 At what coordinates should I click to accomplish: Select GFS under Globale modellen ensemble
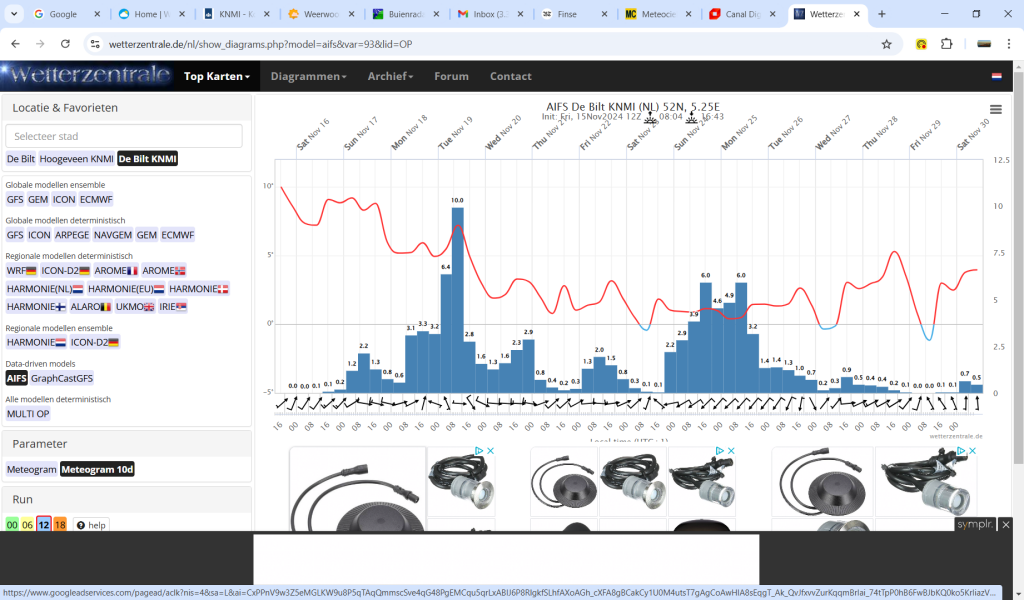coord(15,199)
